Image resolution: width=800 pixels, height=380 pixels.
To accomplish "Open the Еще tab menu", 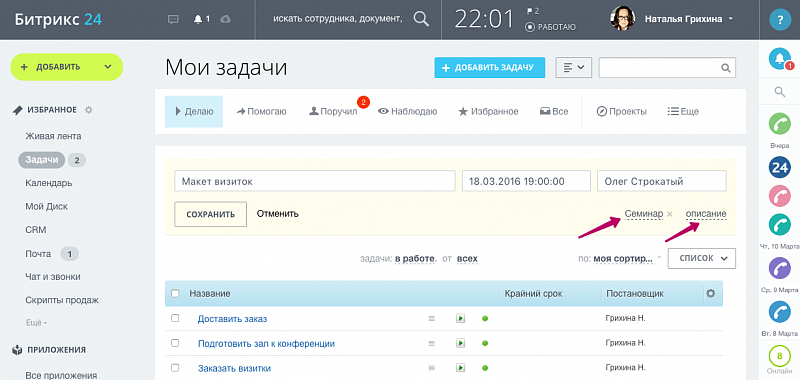I will coord(683,111).
